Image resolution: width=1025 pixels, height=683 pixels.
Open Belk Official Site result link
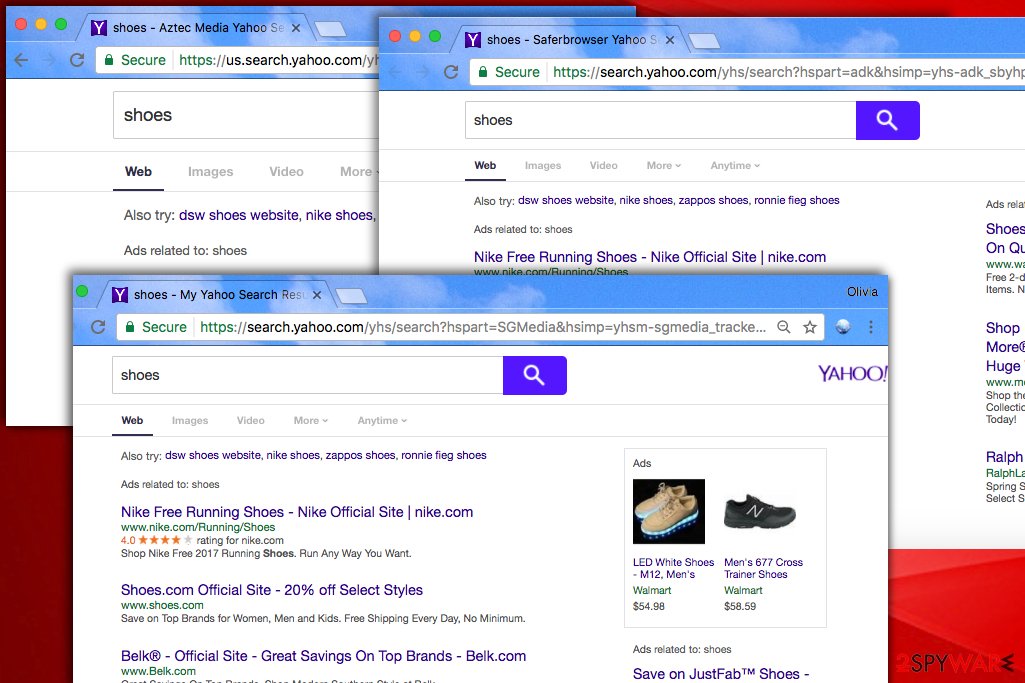click(x=324, y=656)
